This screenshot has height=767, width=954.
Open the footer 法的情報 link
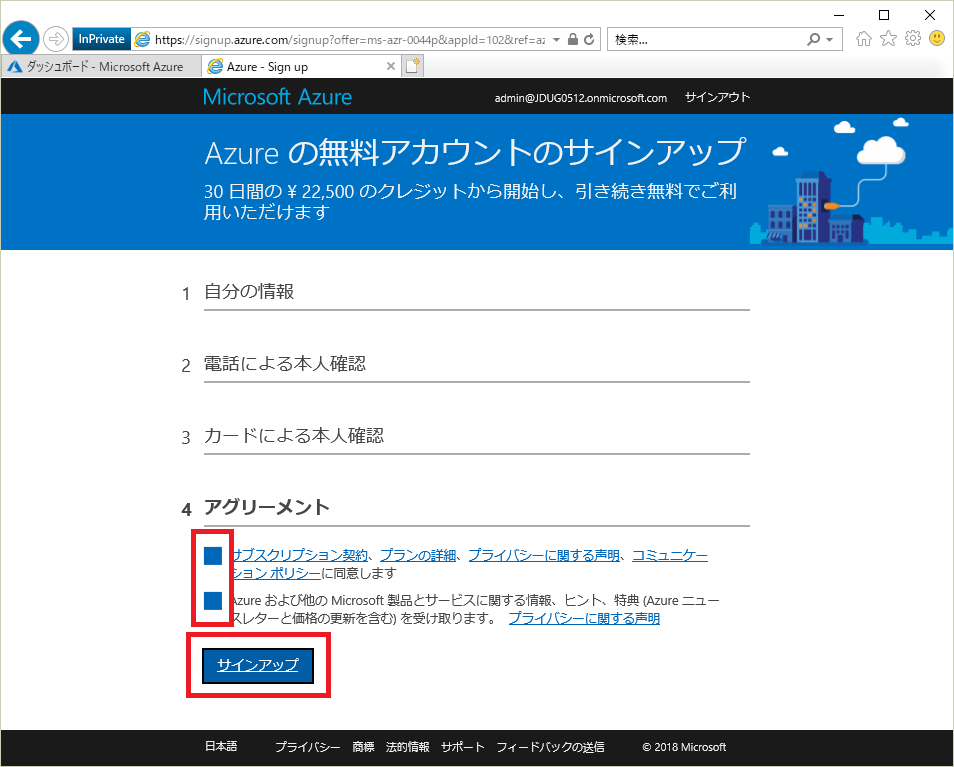(408, 747)
